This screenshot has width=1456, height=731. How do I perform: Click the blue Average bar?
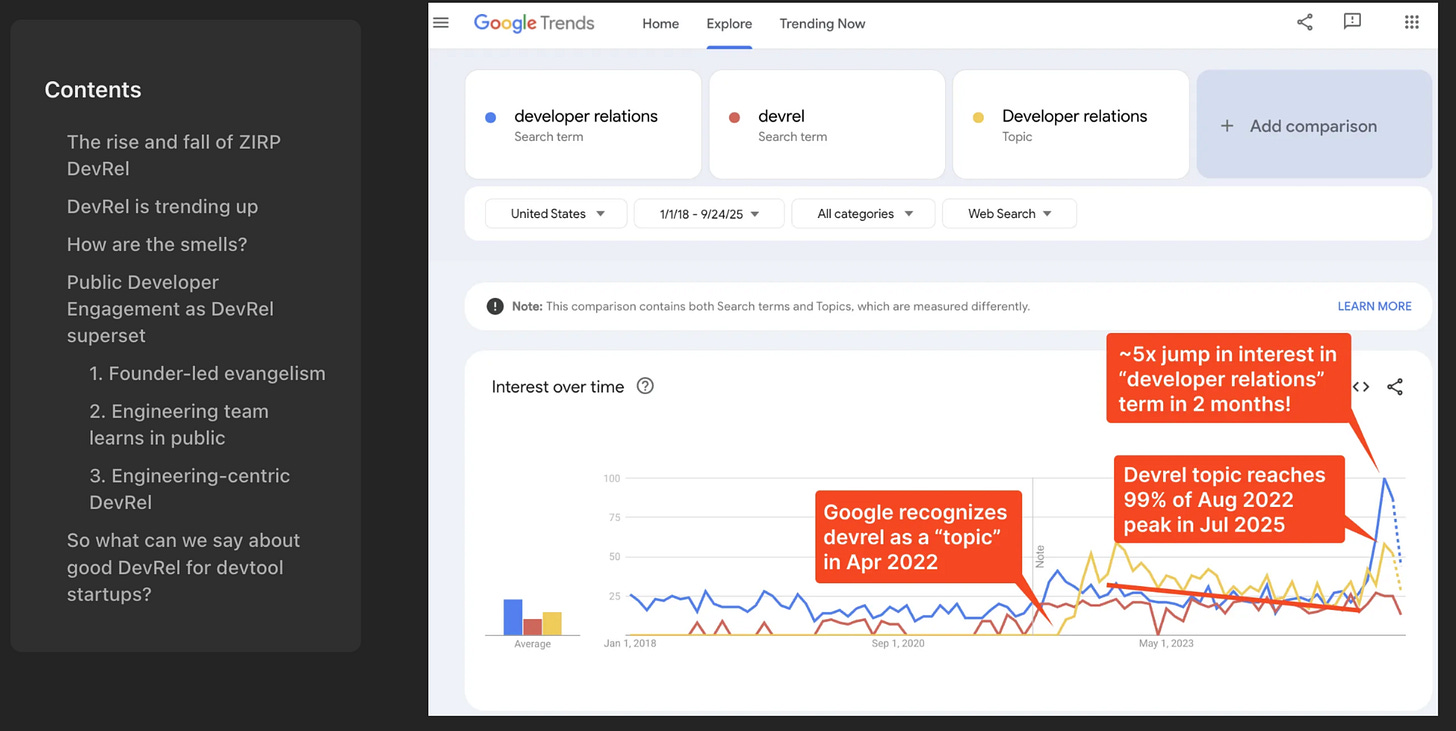pyautogui.click(x=513, y=617)
